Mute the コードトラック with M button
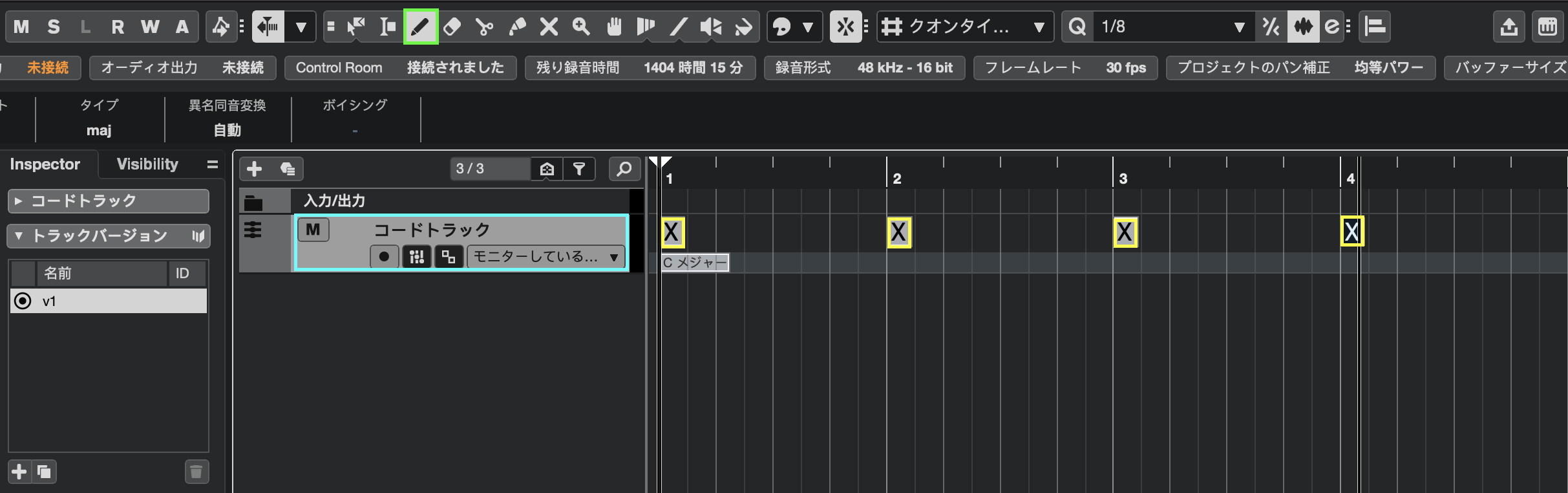 313,230
